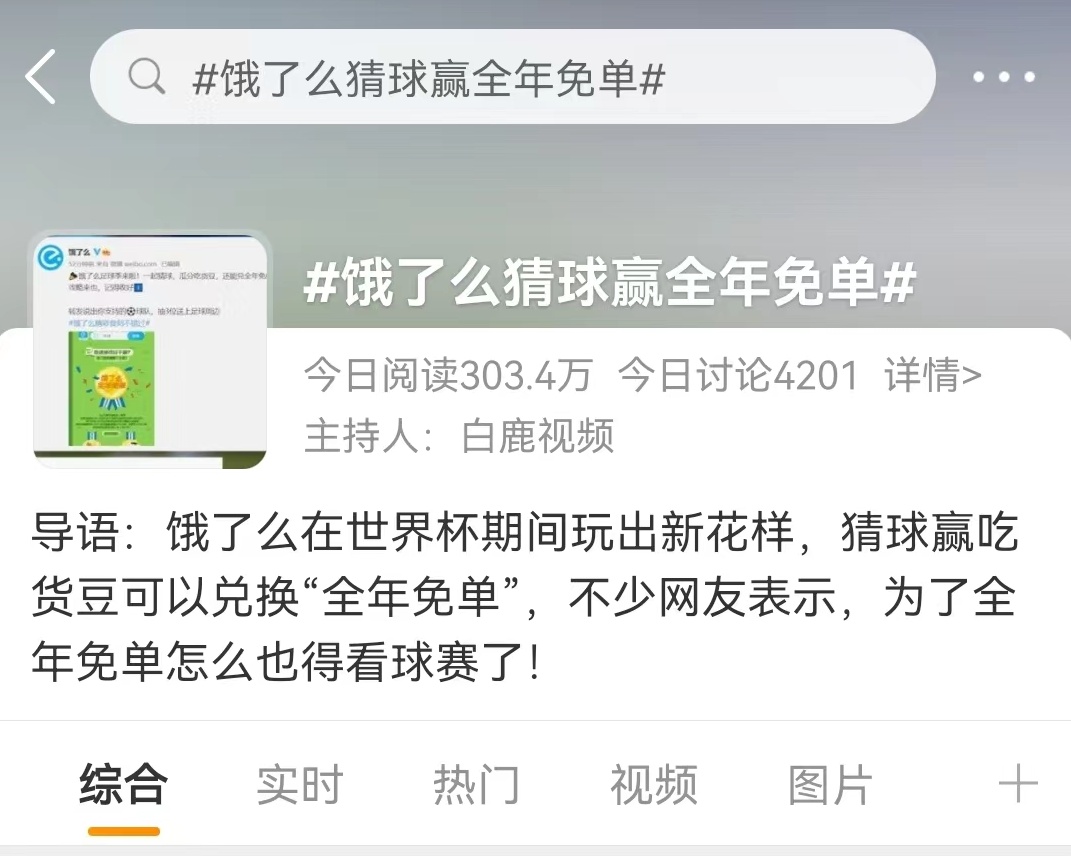Switch to the 综合 tab

124,784
